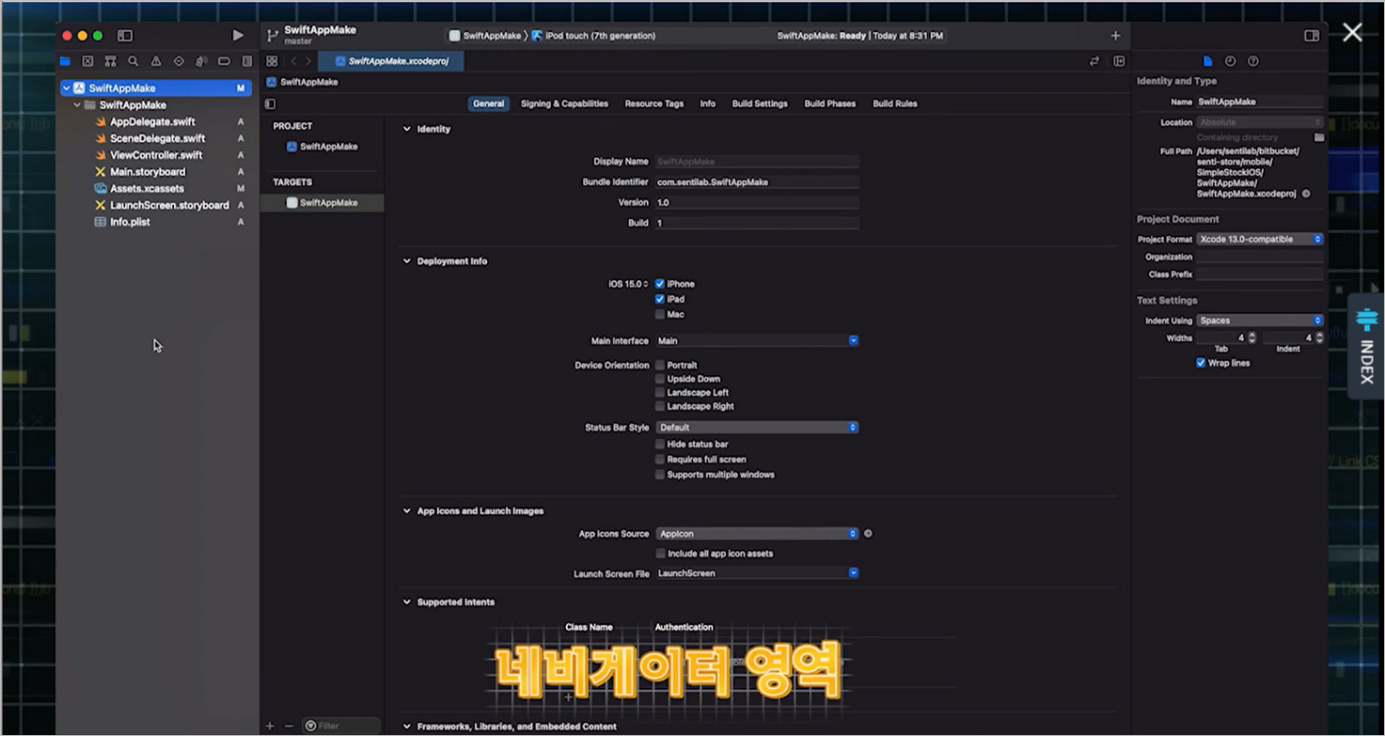Choose containing directory folder icon
The width and height of the screenshot is (1385, 736).
pyautogui.click(x=1319, y=137)
